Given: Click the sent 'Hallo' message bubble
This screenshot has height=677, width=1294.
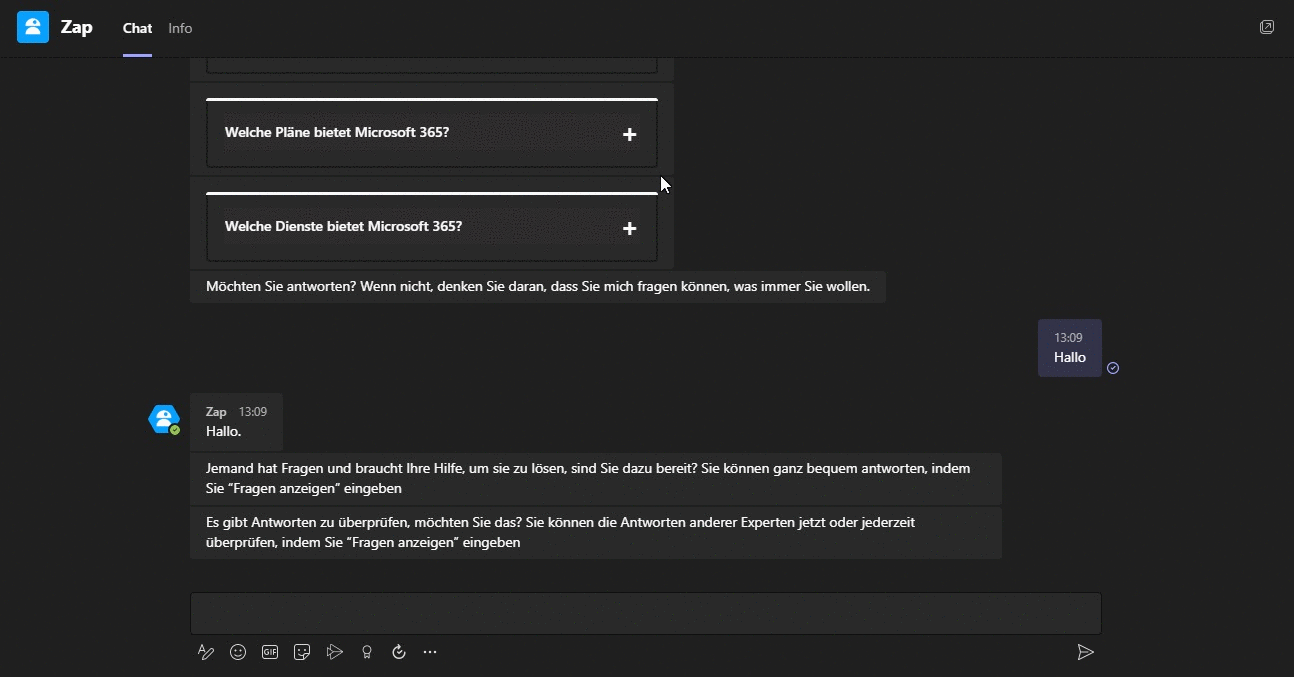Looking at the screenshot, I should click(1070, 348).
